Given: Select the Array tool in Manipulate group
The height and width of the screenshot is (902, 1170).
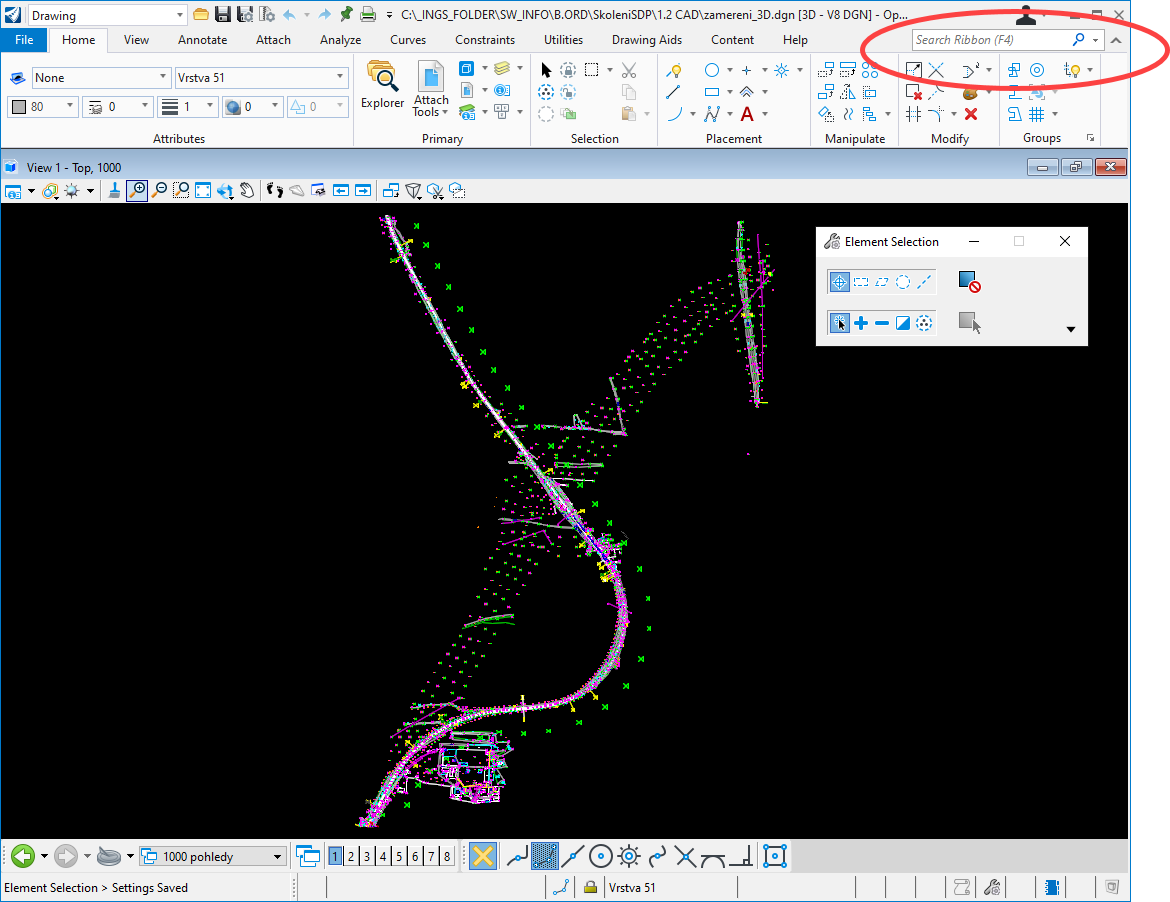Looking at the screenshot, I should tap(870, 70).
